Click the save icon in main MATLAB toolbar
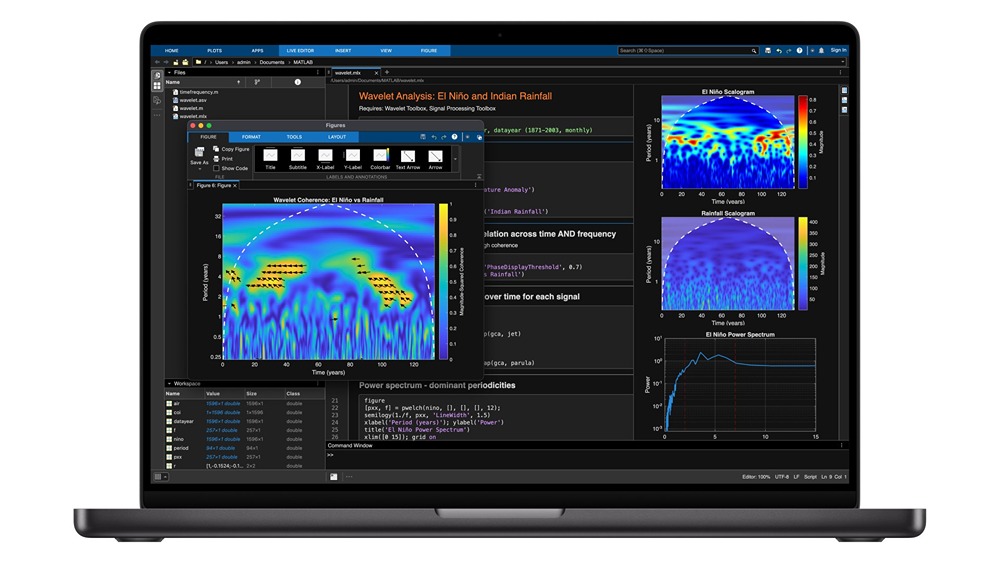This screenshot has height=563, width=1000. 768,50
